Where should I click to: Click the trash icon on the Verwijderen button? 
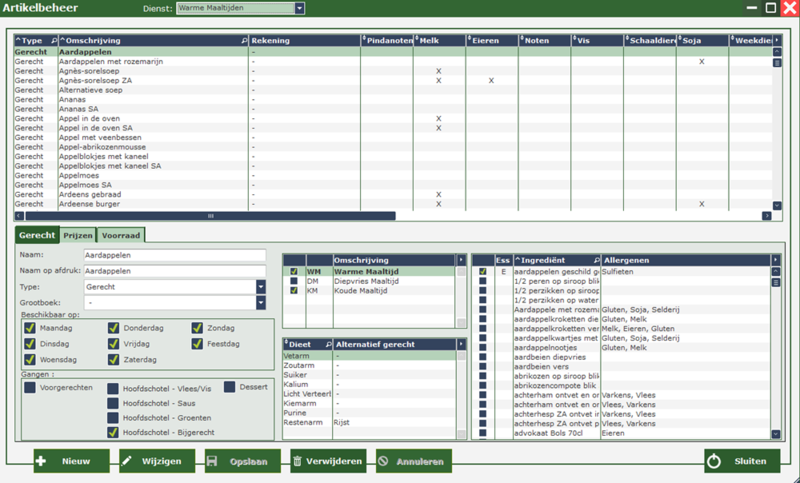coord(299,461)
